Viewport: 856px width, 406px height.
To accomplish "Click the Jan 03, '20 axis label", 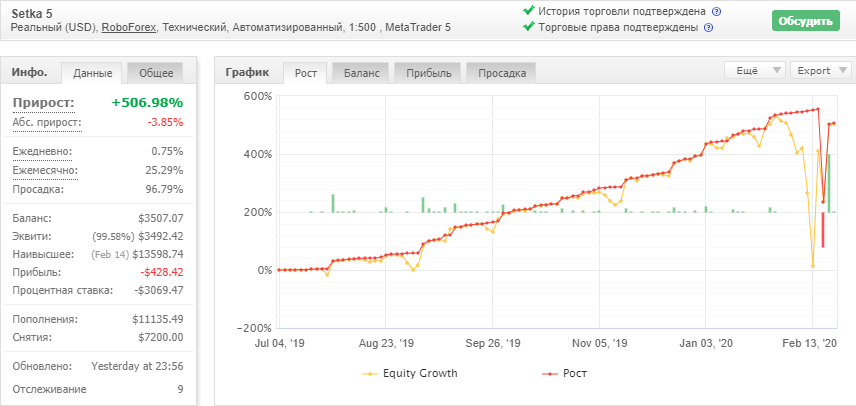I will pos(706,343).
